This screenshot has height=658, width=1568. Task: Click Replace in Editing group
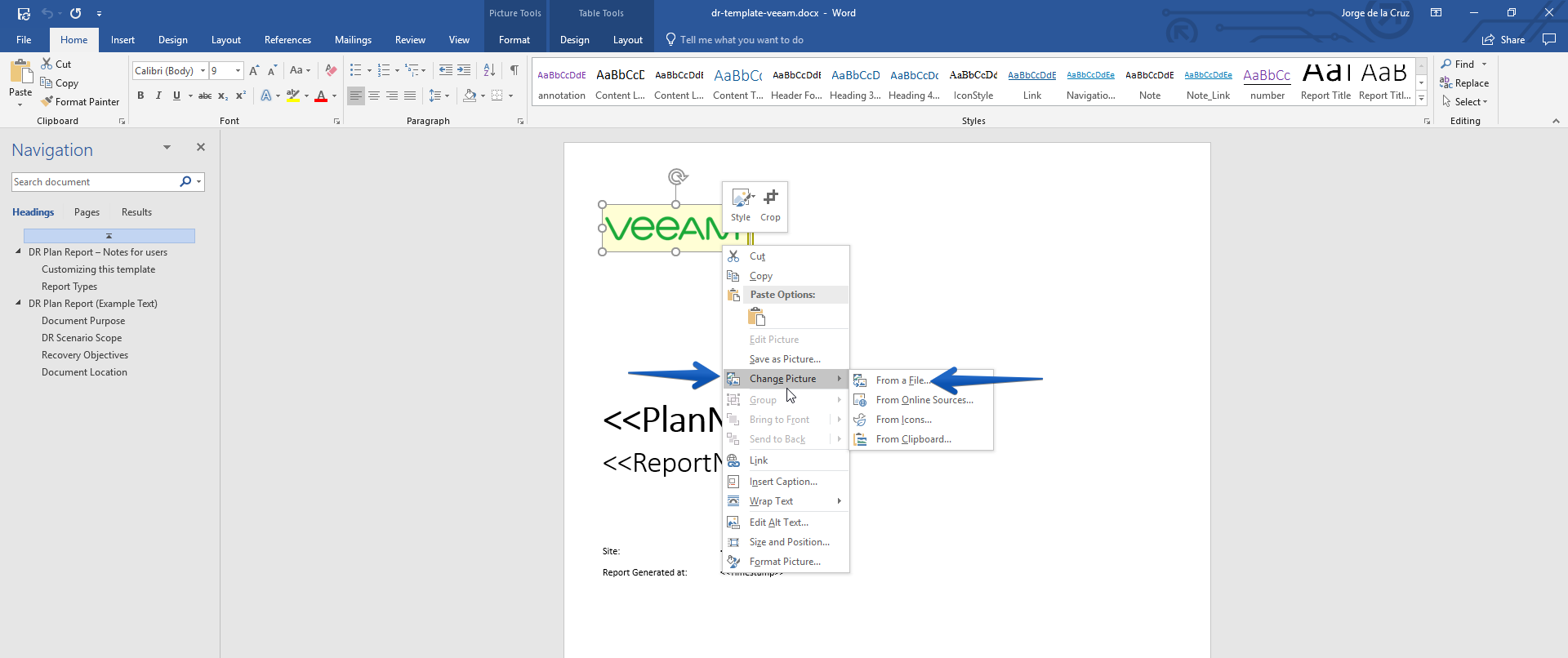tap(1464, 83)
